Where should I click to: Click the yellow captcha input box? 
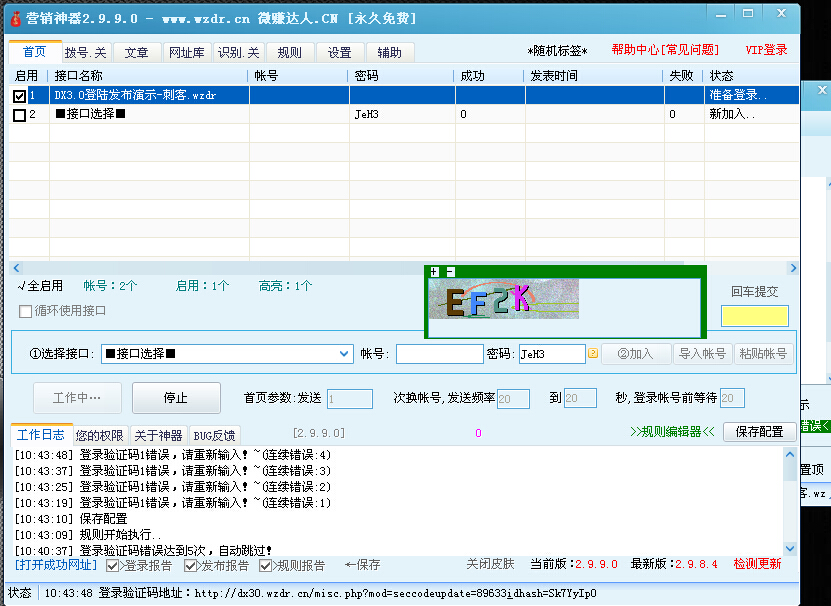755,316
